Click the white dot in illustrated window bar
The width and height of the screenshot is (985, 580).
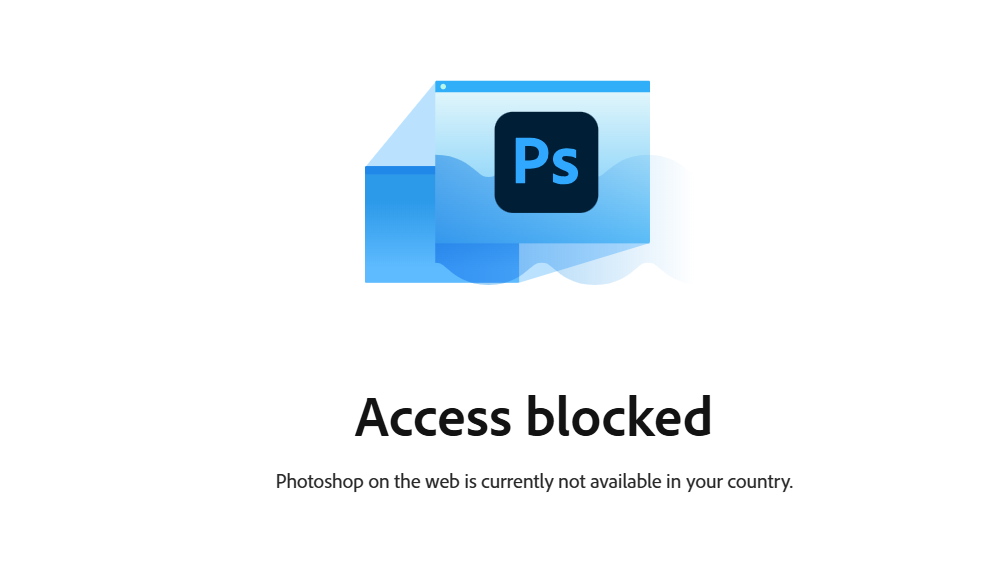(x=443, y=87)
